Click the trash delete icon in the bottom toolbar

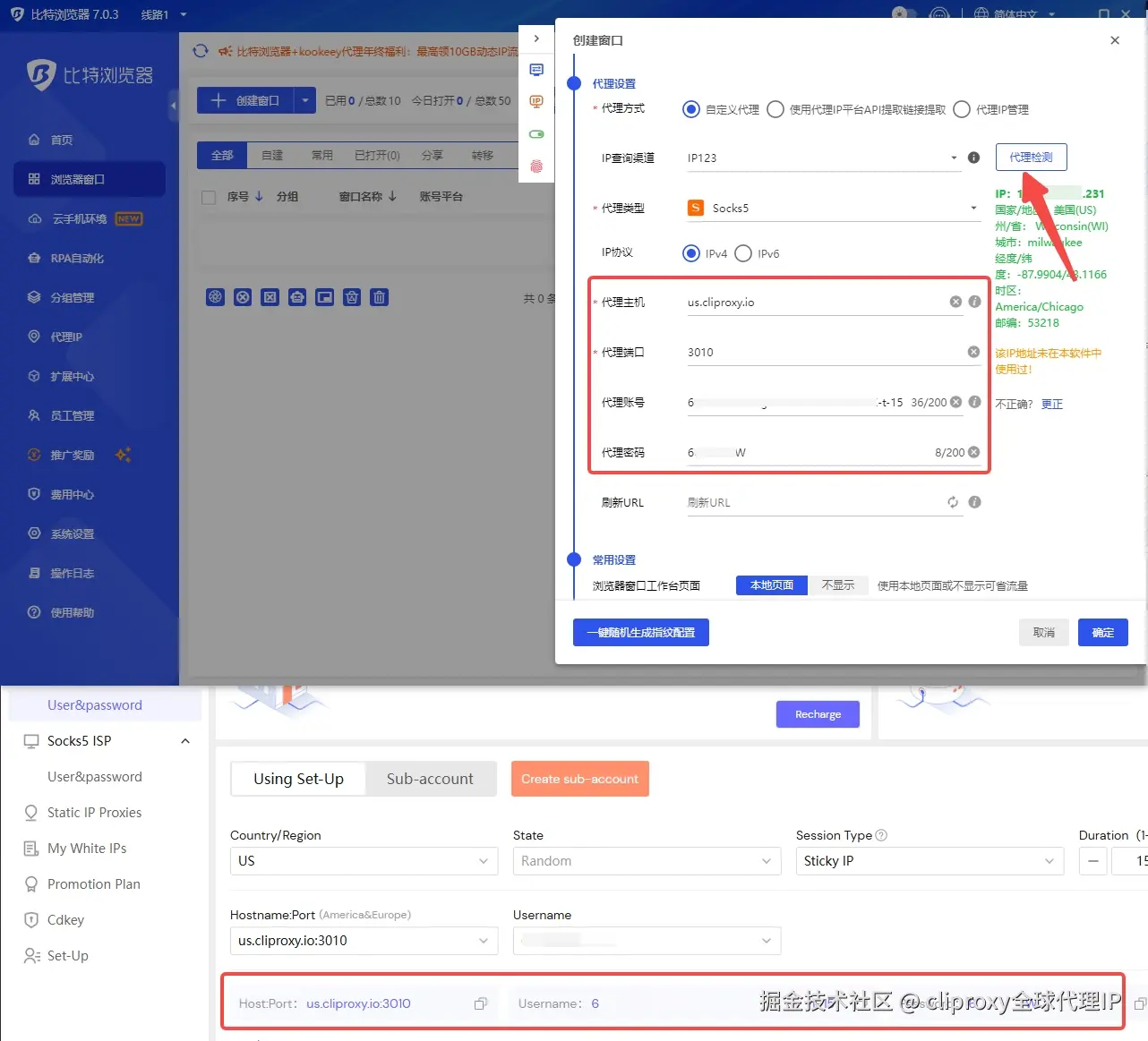point(380,297)
